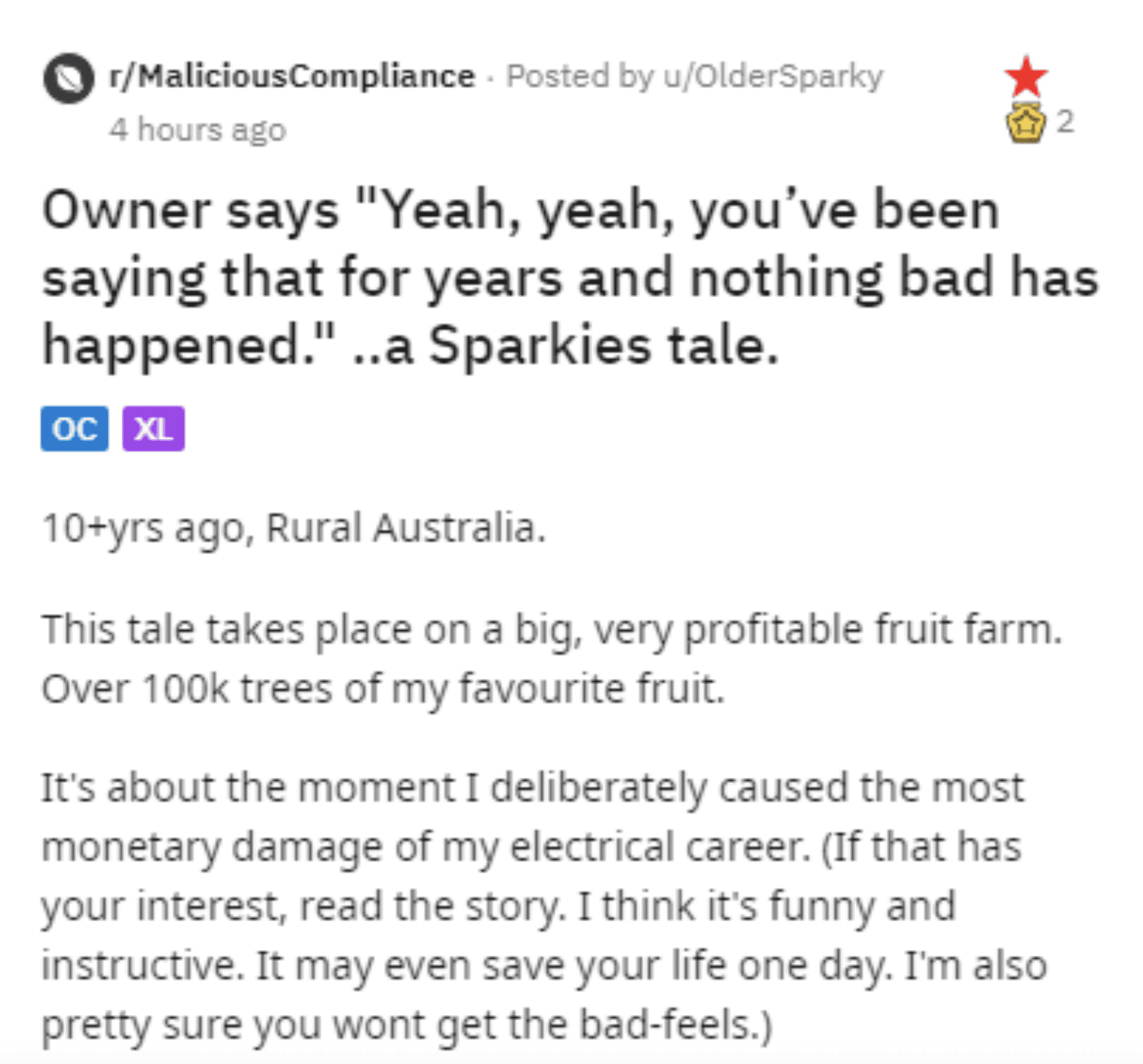Click the '10+yrs ago, Rural Australia.' line
Screen dimensions: 1143x1064
coord(294,529)
